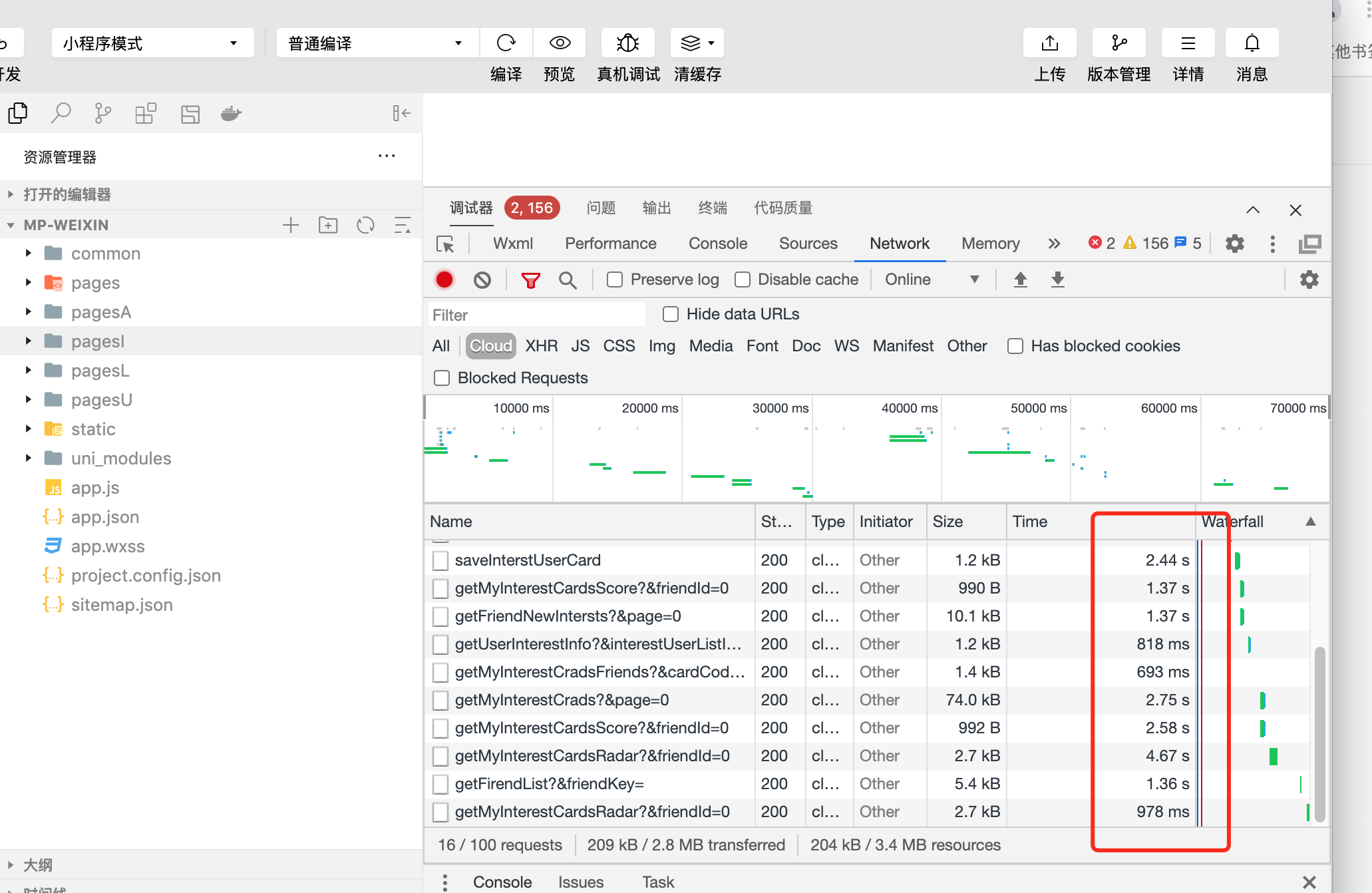This screenshot has height=893, width=1372.
Task: Open the 小程序模式 mode dropdown
Action: point(152,43)
